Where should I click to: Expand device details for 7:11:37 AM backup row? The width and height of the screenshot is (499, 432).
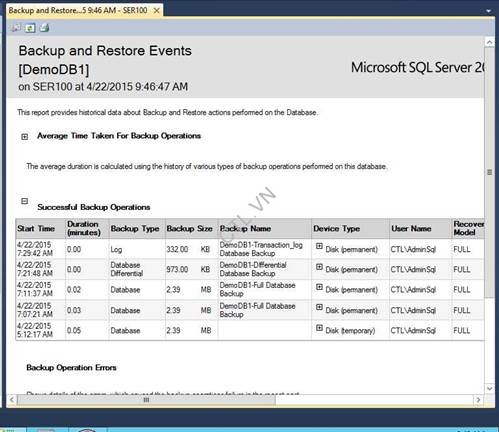point(319,287)
